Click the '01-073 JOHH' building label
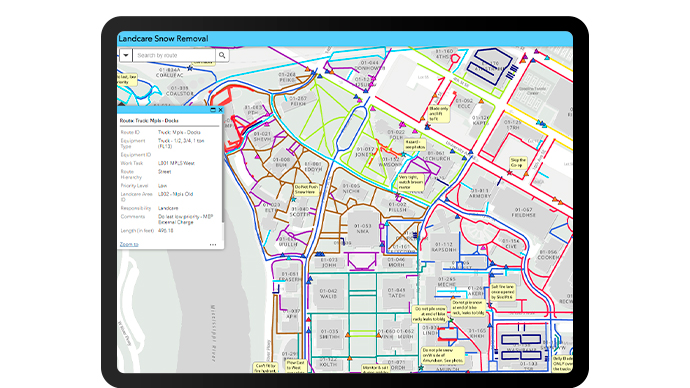The image size is (690, 388). [329, 263]
